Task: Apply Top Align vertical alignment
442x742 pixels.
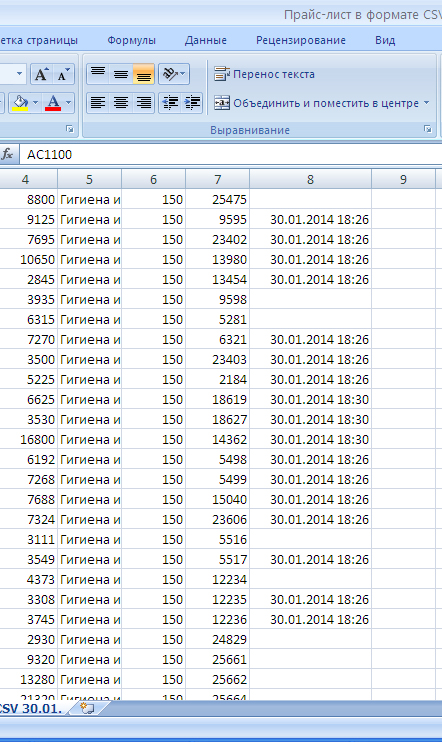Action: click(98, 74)
